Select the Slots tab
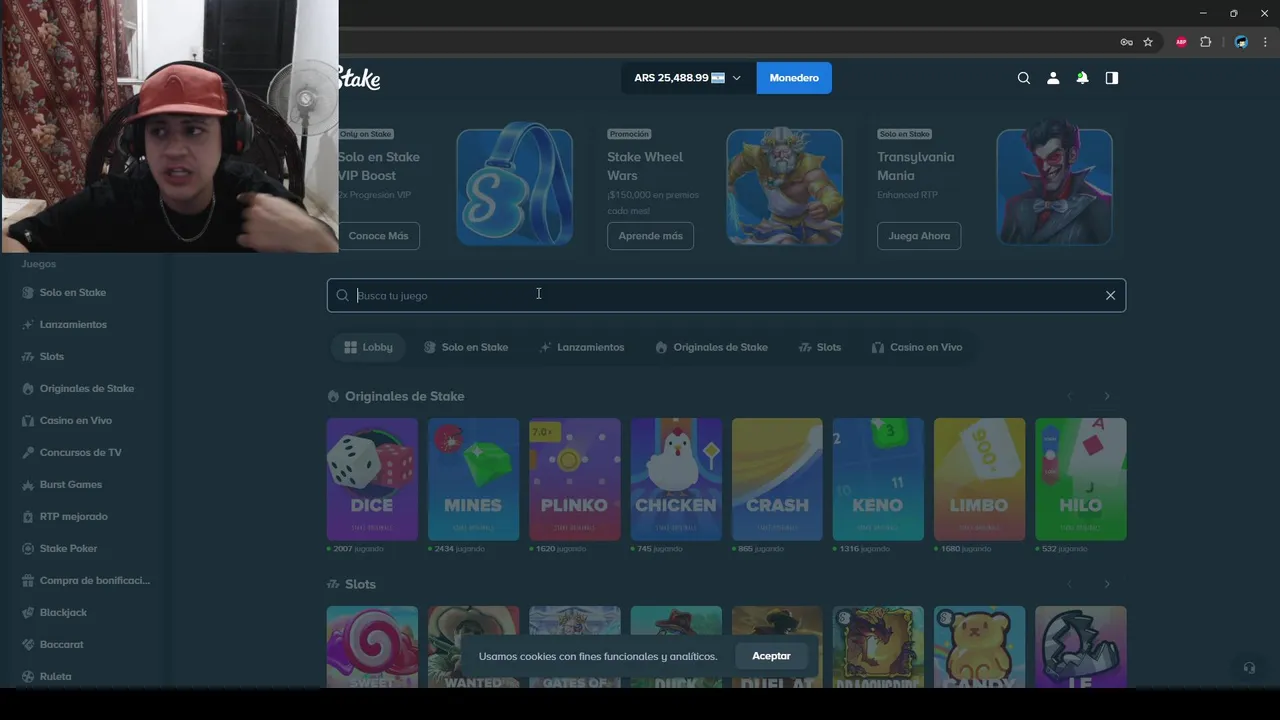The image size is (1280, 720). [820, 347]
